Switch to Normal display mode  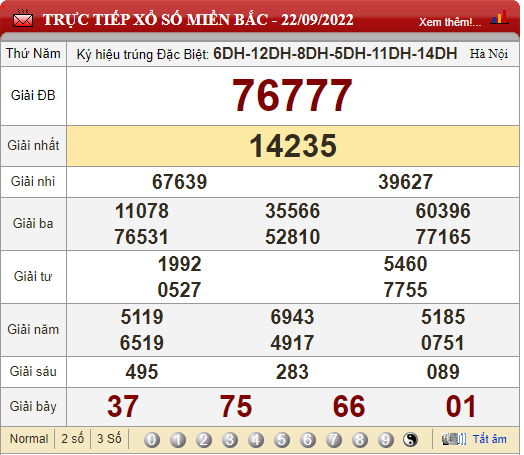29,439
